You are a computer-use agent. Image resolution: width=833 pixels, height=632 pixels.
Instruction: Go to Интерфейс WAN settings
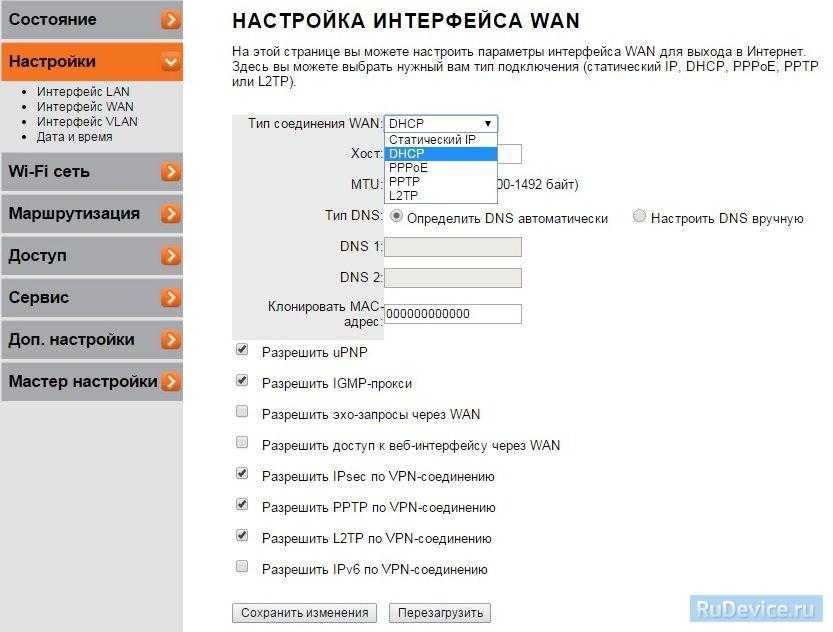pos(85,107)
